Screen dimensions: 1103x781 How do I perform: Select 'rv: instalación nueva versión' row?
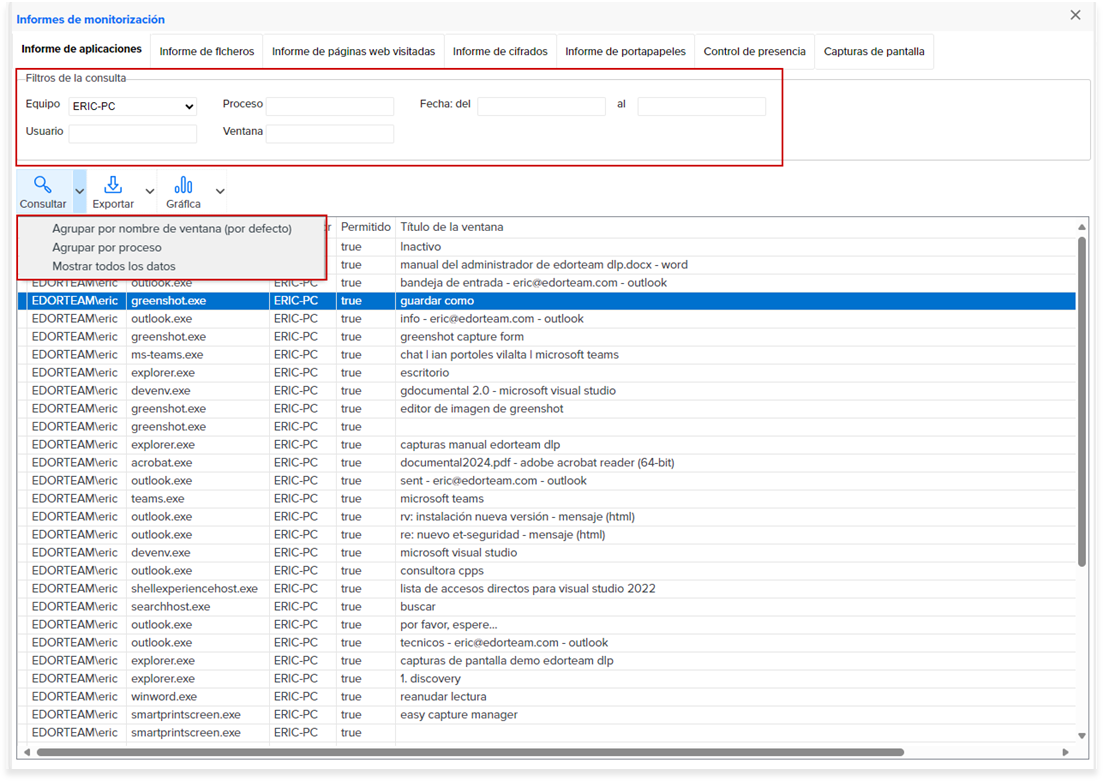click(x=547, y=516)
